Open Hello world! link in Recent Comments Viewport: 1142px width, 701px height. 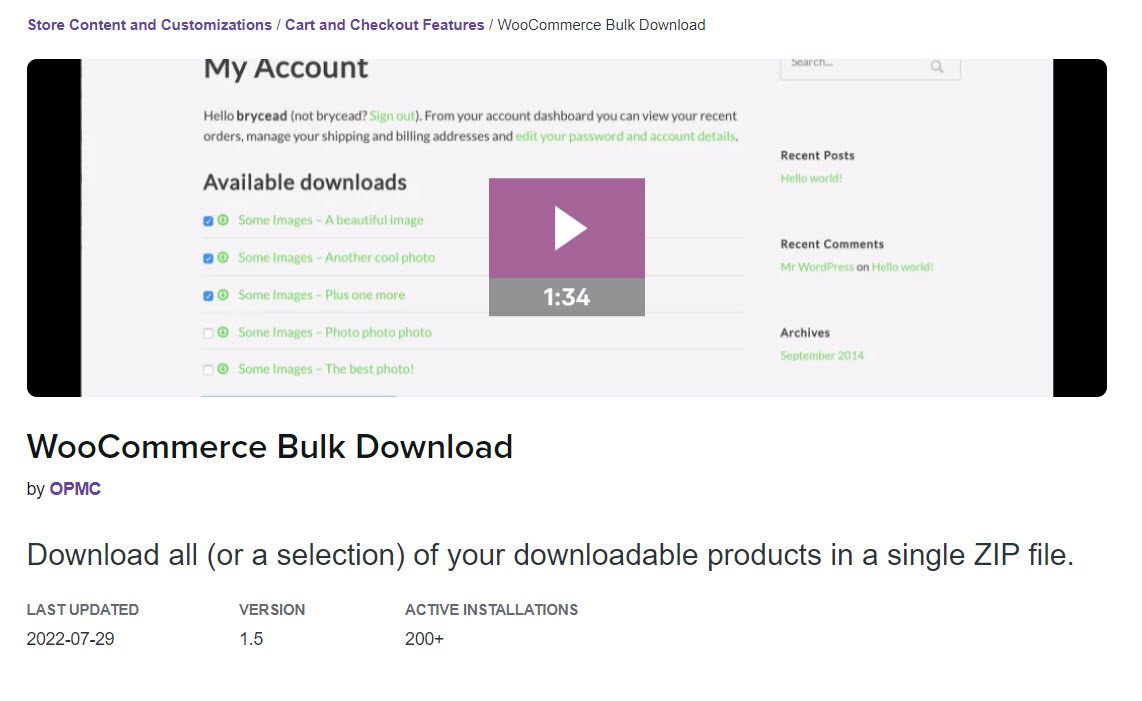pyautogui.click(x=902, y=267)
